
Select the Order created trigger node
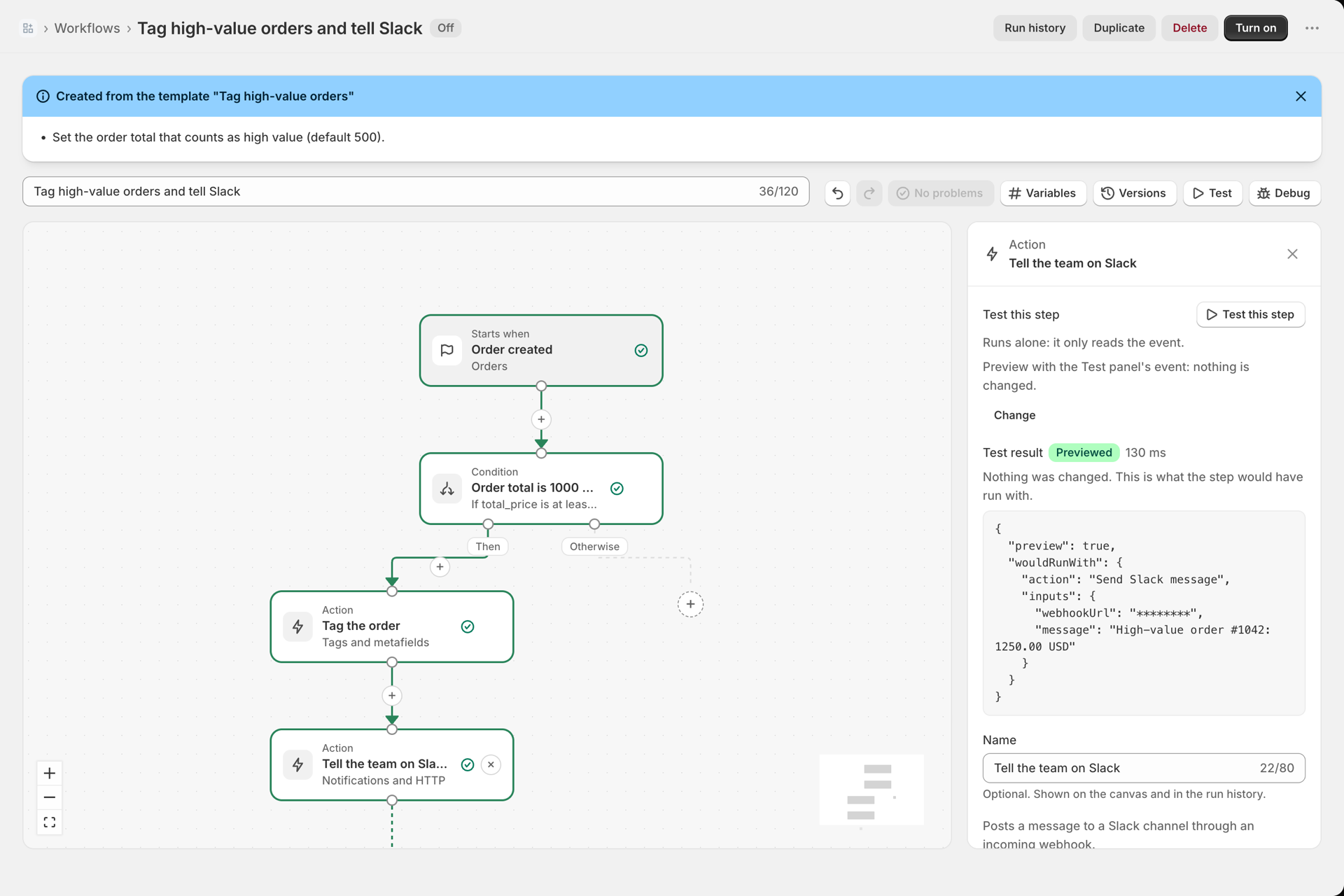point(541,350)
